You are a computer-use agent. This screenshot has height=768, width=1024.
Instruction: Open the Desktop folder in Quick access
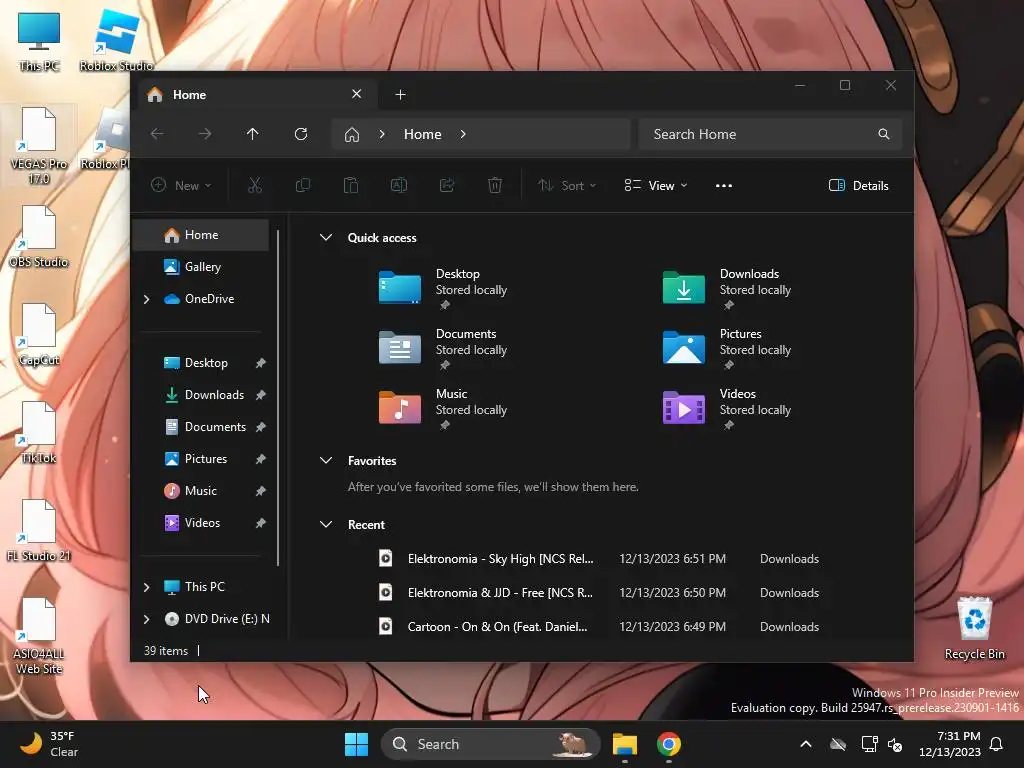pos(444,289)
